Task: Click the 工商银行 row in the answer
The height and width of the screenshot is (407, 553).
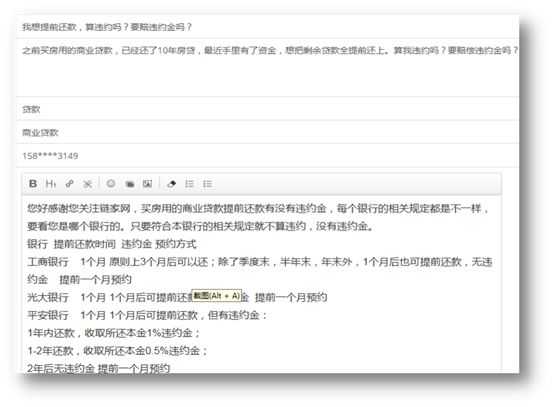Action: click(260, 262)
